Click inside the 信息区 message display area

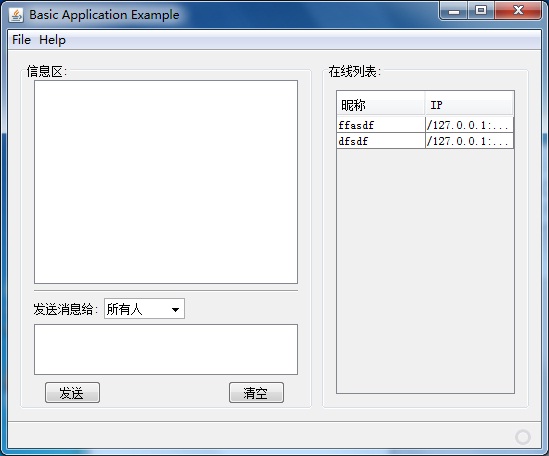(166, 182)
